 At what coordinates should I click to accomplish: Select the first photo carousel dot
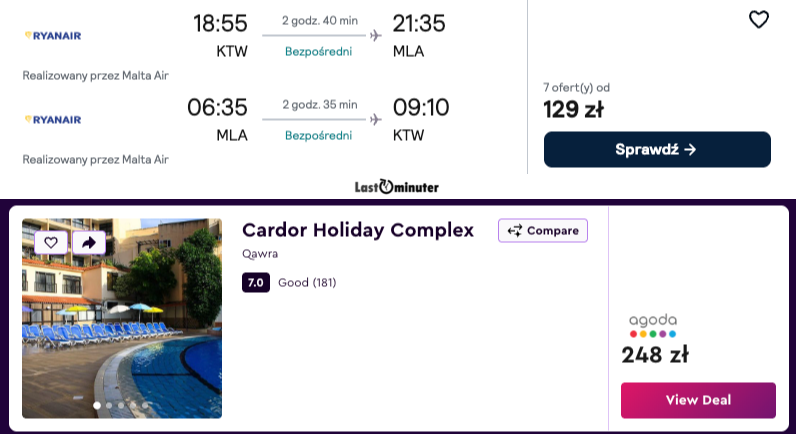[x=97, y=405]
